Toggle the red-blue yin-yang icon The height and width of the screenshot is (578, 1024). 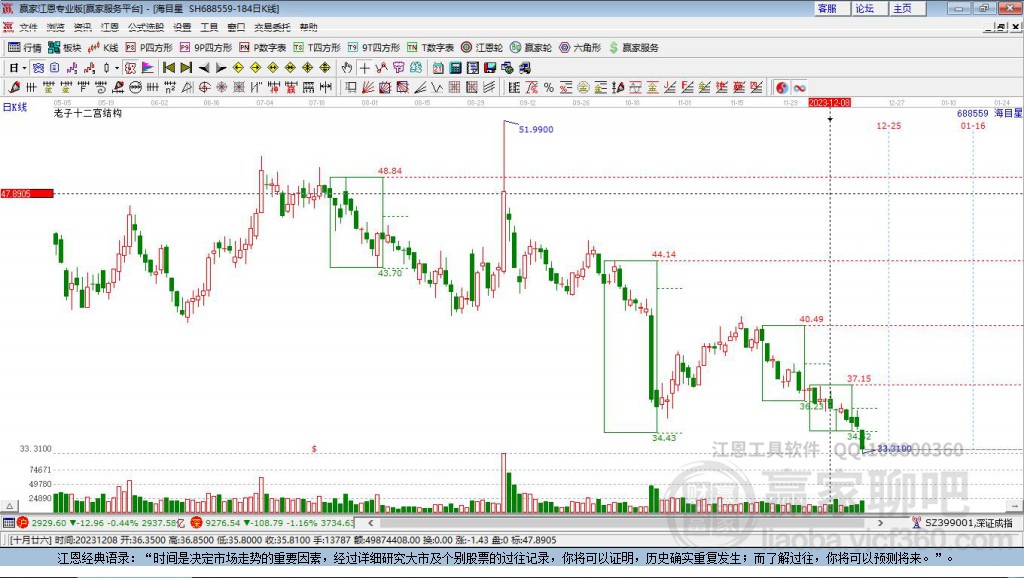(782, 87)
